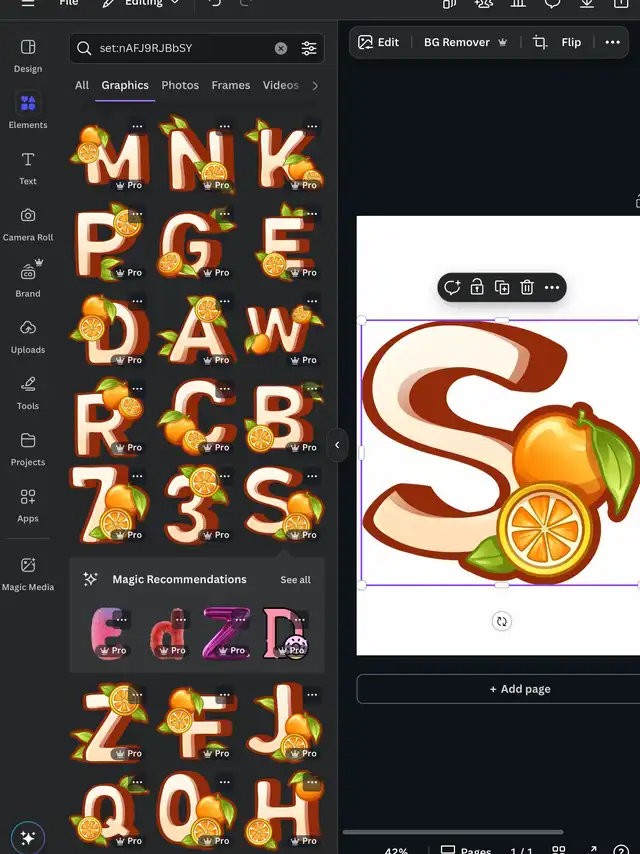Open the Editing mode dropdown
Image resolution: width=640 pixels, height=854 pixels.
[x=142, y=3]
